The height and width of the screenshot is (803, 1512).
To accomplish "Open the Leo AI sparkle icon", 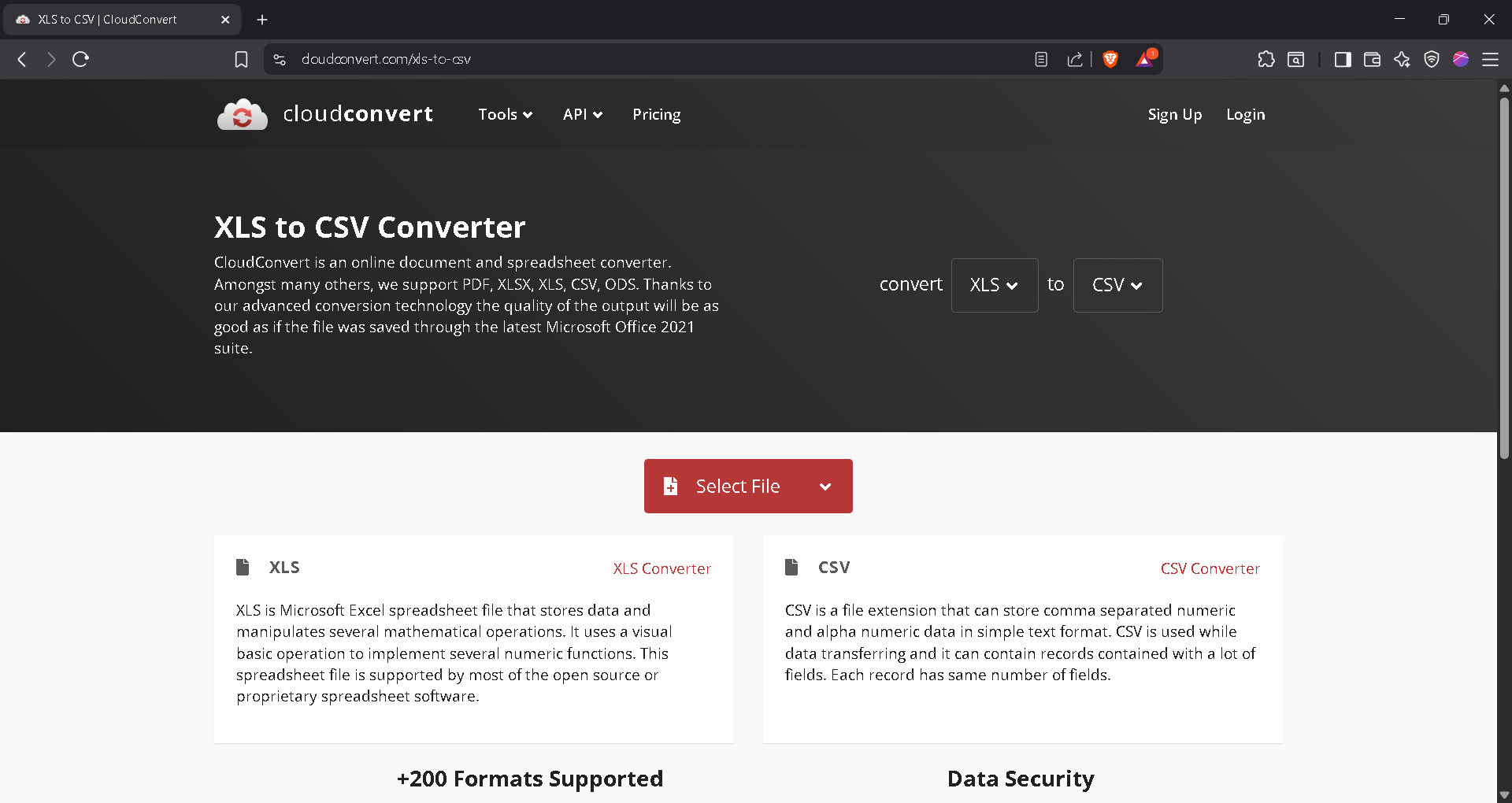I will [x=1402, y=59].
